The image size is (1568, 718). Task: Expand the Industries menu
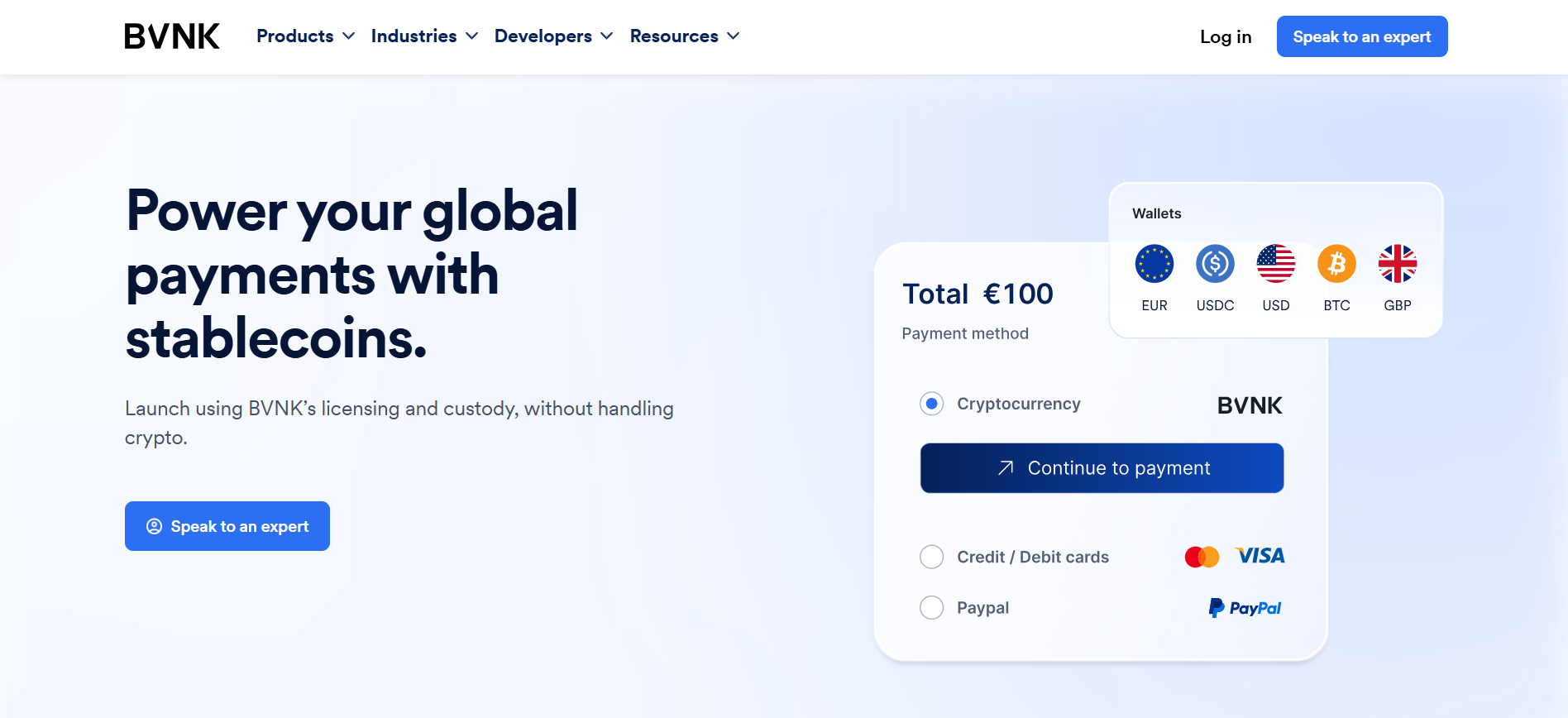(x=423, y=36)
